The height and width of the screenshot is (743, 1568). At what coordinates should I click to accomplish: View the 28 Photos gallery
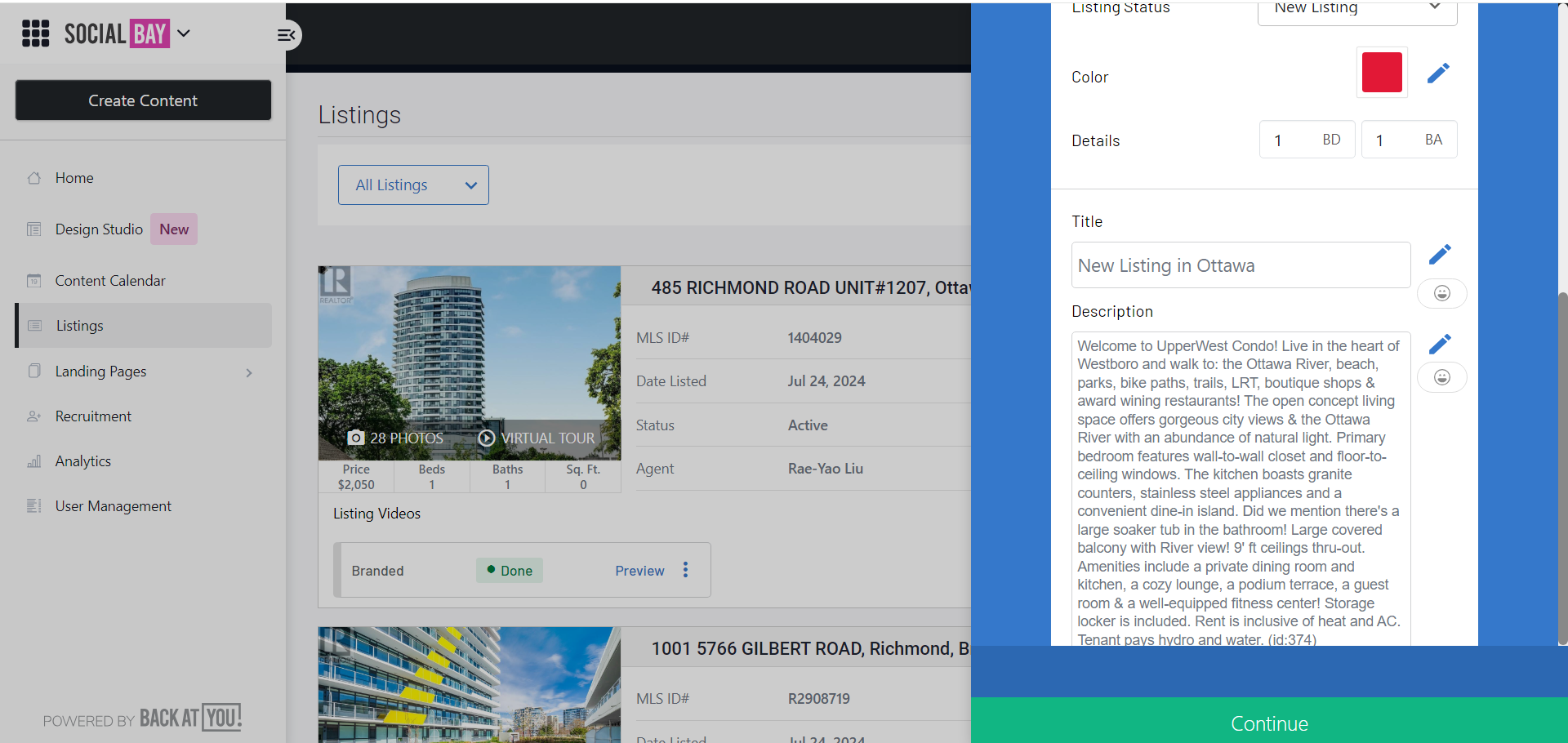395,438
